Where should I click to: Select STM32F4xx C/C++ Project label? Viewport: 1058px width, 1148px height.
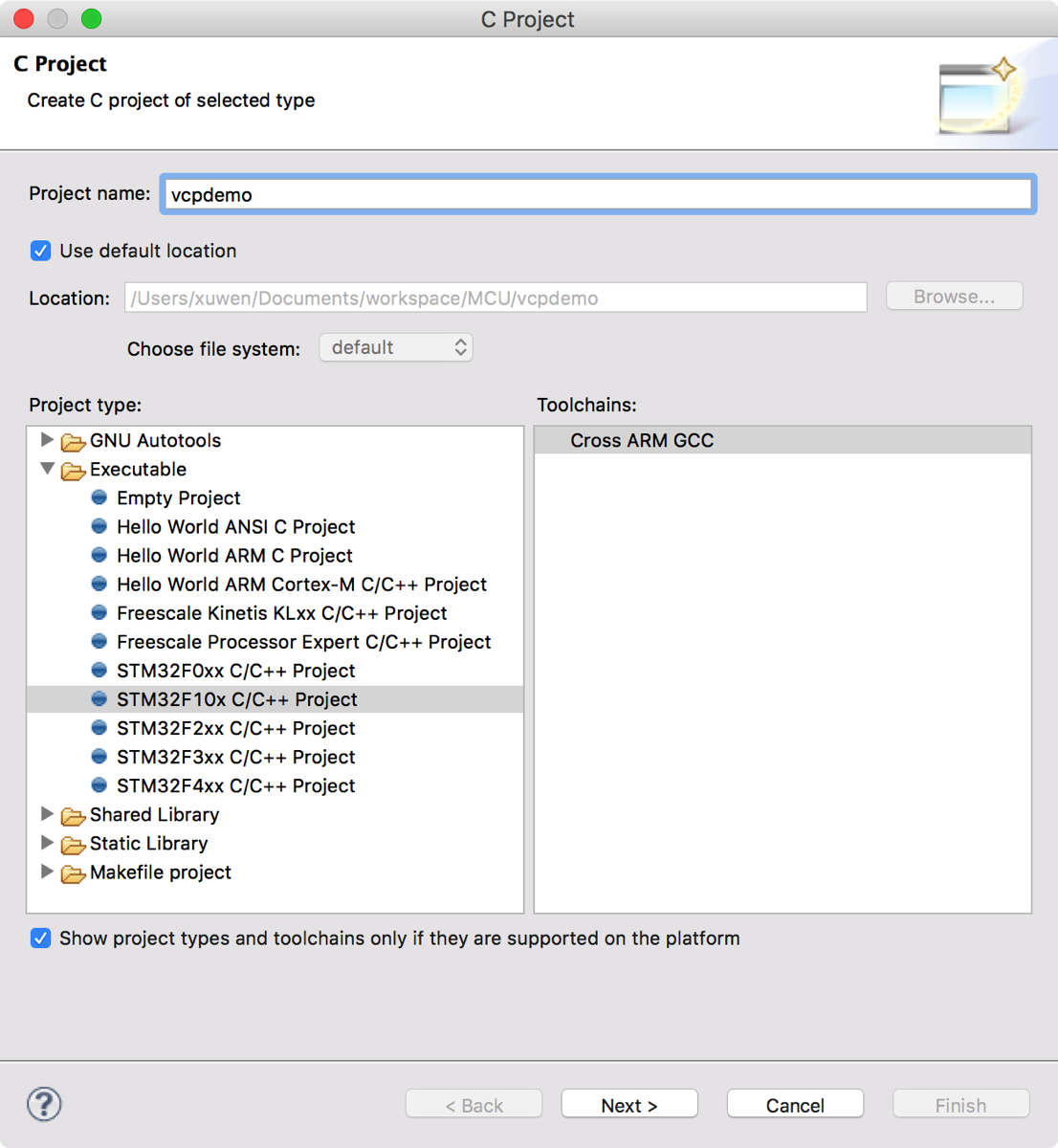pos(235,785)
